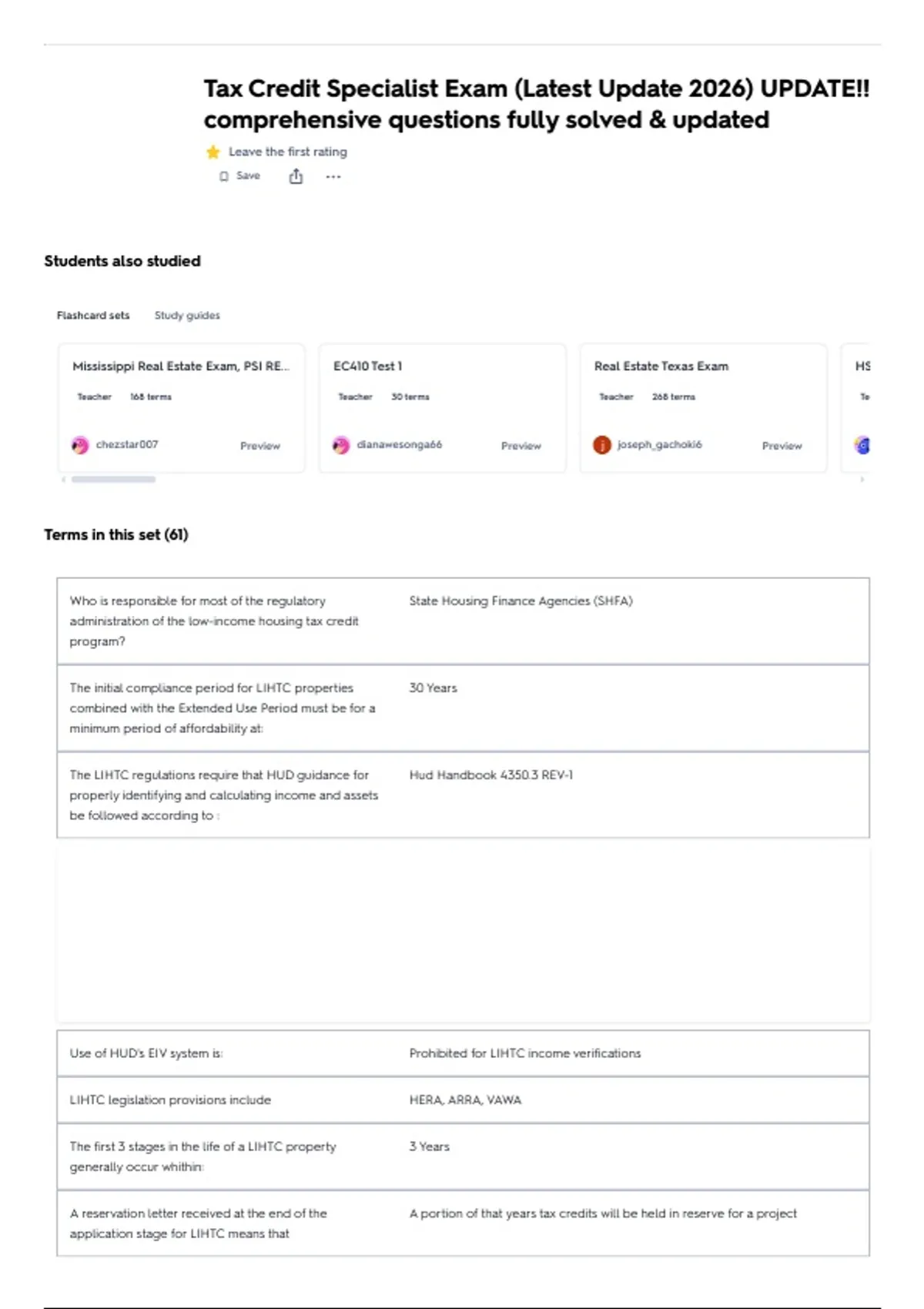
Task: Open the share icon
Action: coord(296,176)
